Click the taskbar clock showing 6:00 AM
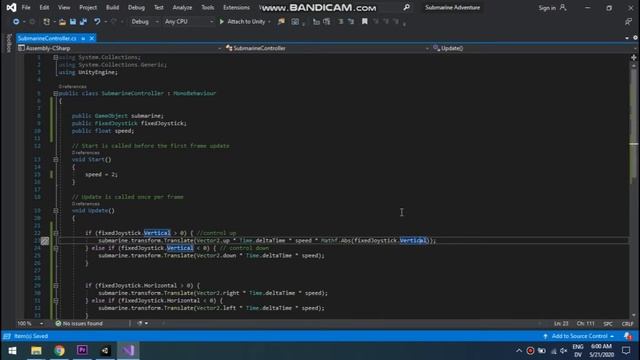This screenshot has width=640, height=360. pyautogui.click(x=601, y=347)
